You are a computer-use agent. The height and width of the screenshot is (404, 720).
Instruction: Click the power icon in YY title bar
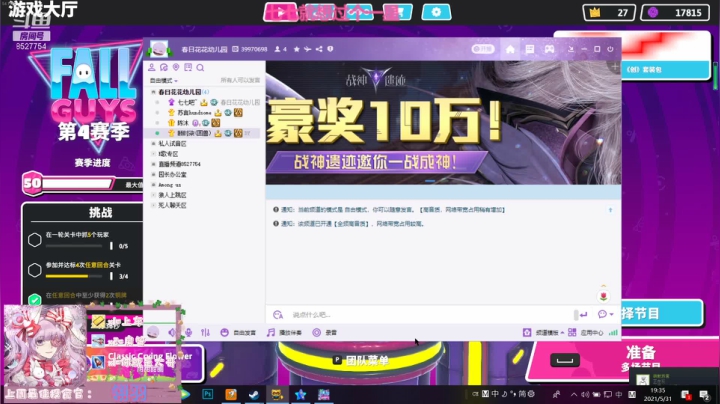pyautogui.click(x=610, y=49)
